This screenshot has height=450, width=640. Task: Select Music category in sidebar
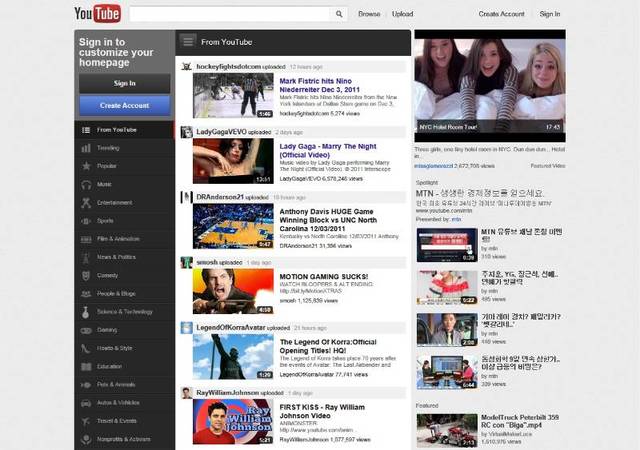(124, 185)
